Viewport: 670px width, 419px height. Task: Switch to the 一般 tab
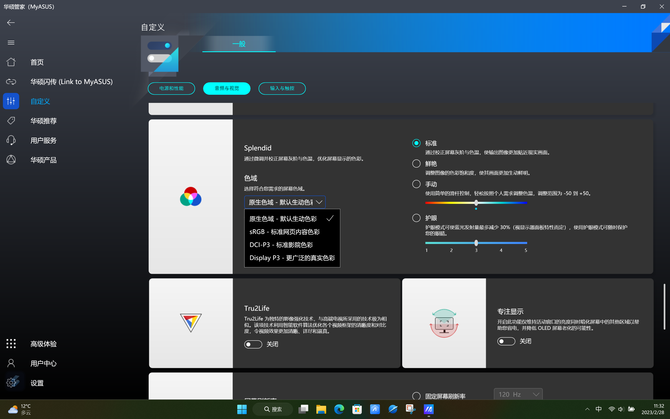239,44
